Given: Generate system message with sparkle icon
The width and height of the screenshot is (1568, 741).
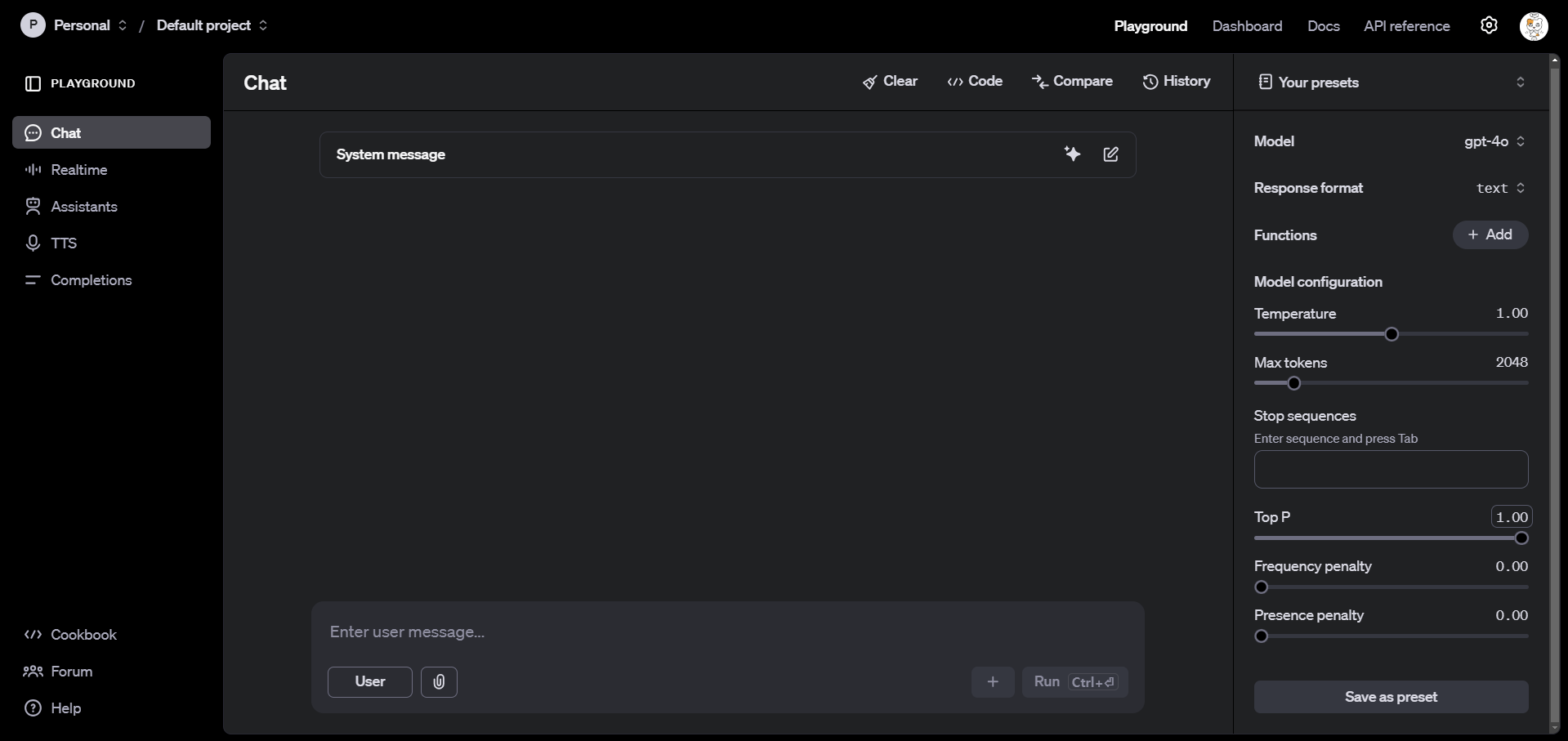Looking at the screenshot, I should [1072, 154].
